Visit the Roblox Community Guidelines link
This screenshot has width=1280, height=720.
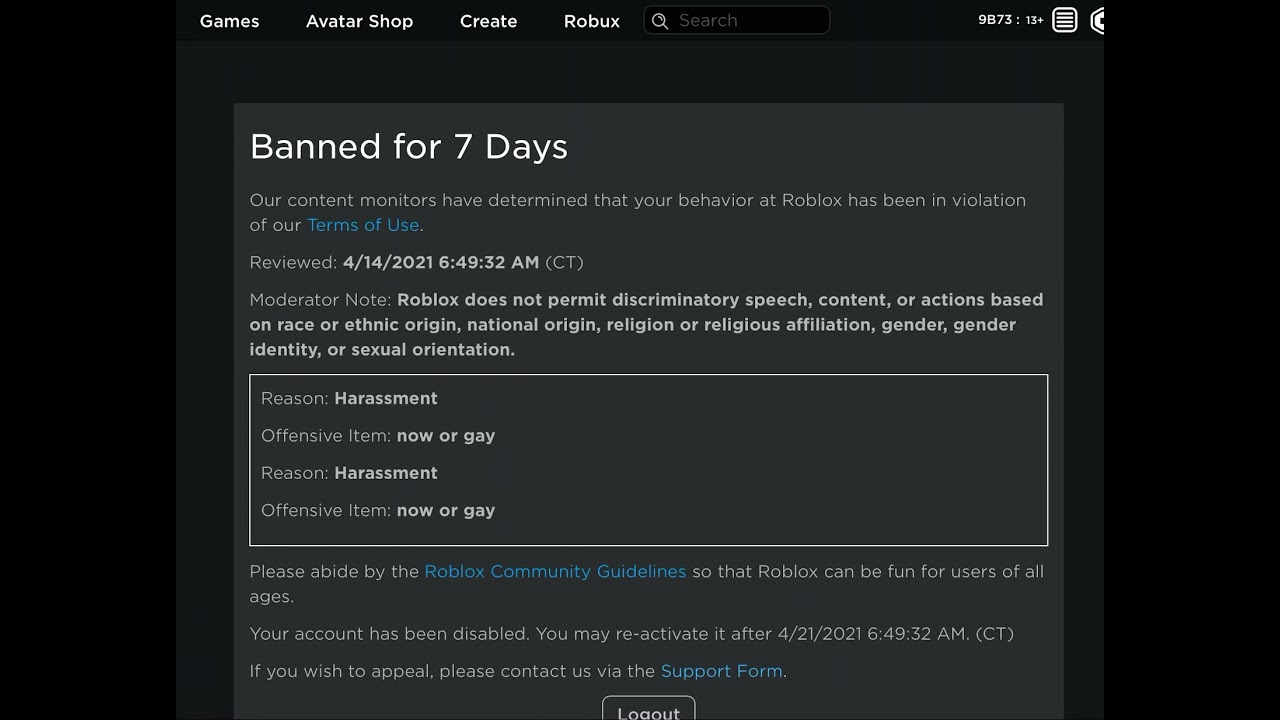pyautogui.click(x=555, y=572)
